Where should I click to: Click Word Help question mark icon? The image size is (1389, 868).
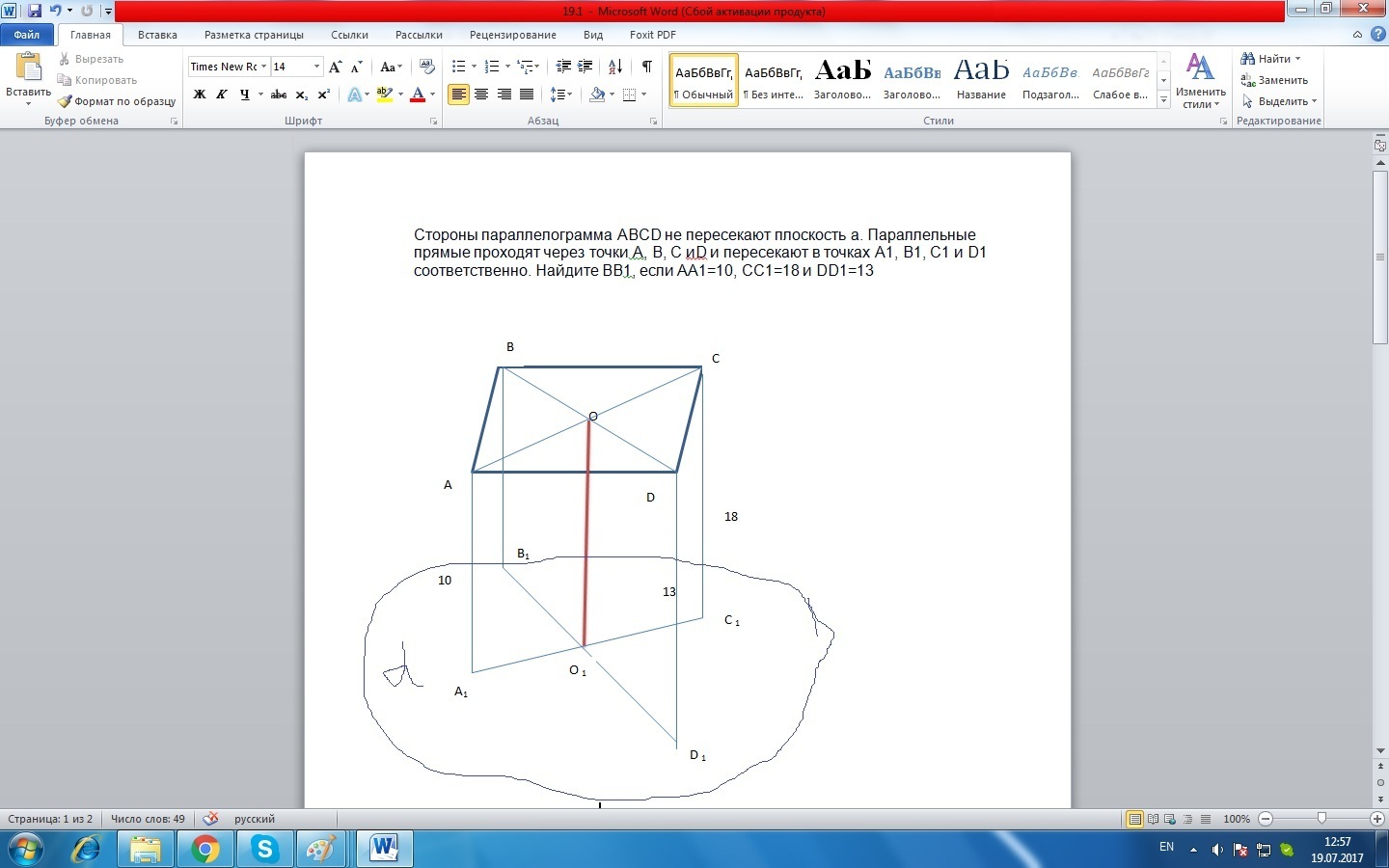(x=1377, y=34)
